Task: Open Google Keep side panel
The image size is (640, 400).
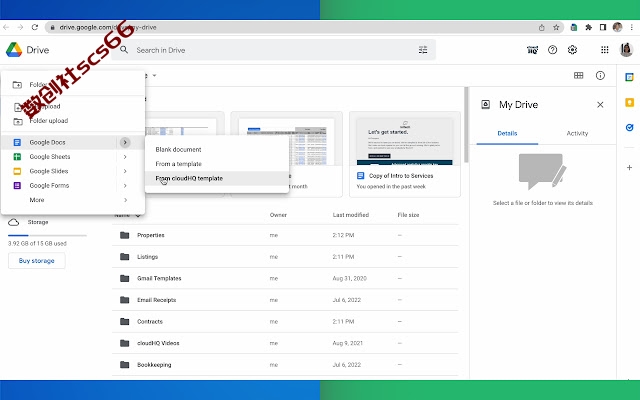Action: coord(629,102)
